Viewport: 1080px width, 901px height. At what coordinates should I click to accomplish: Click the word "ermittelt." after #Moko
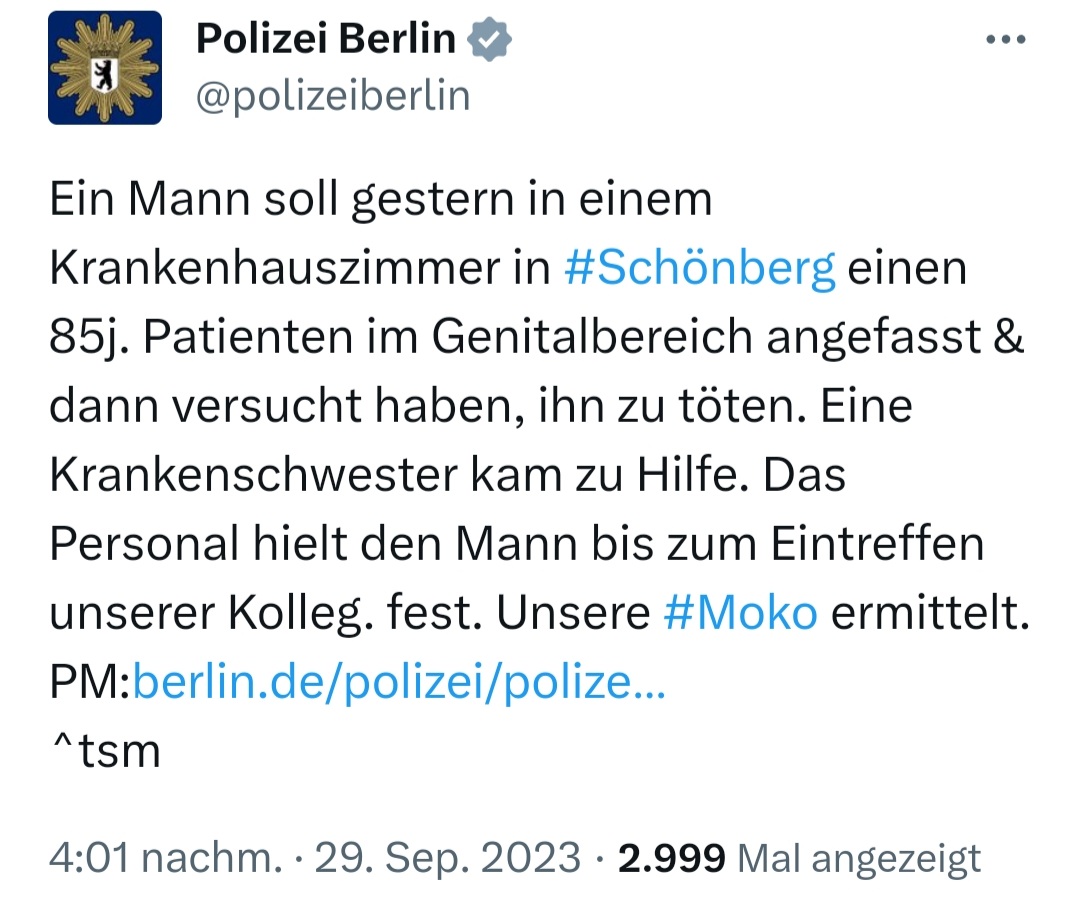[930, 614]
